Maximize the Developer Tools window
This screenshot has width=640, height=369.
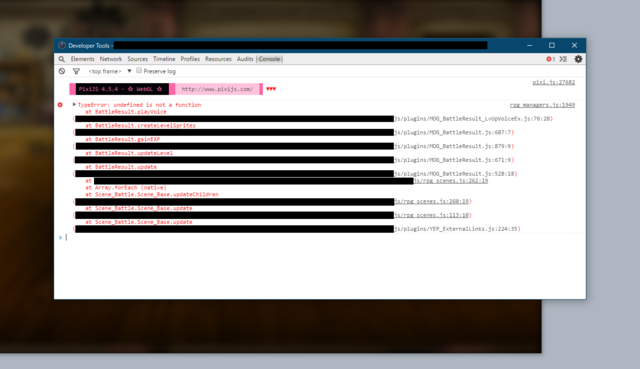click(552, 45)
